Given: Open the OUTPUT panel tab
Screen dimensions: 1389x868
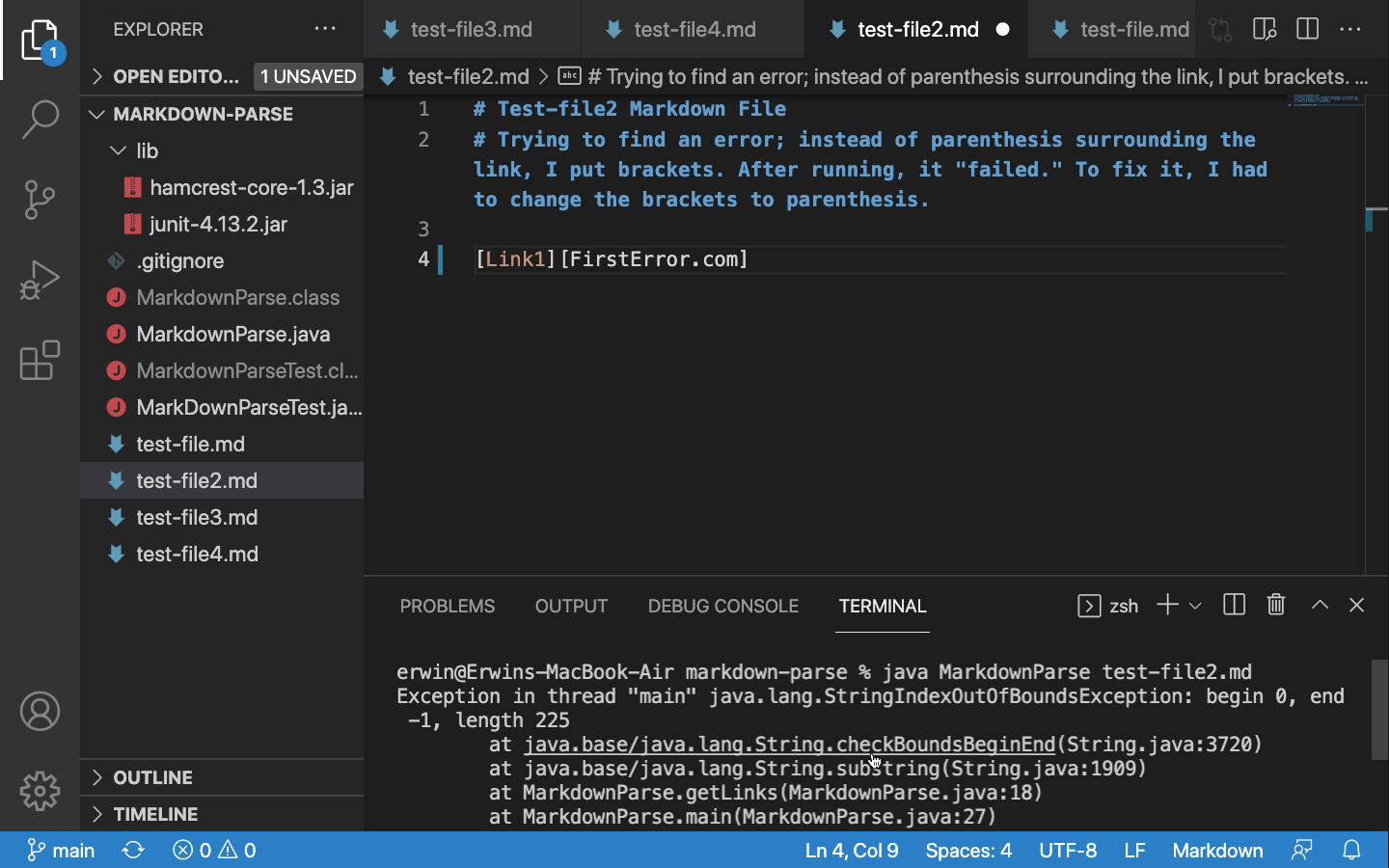Looking at the screenshot, I should coord(571,606).
